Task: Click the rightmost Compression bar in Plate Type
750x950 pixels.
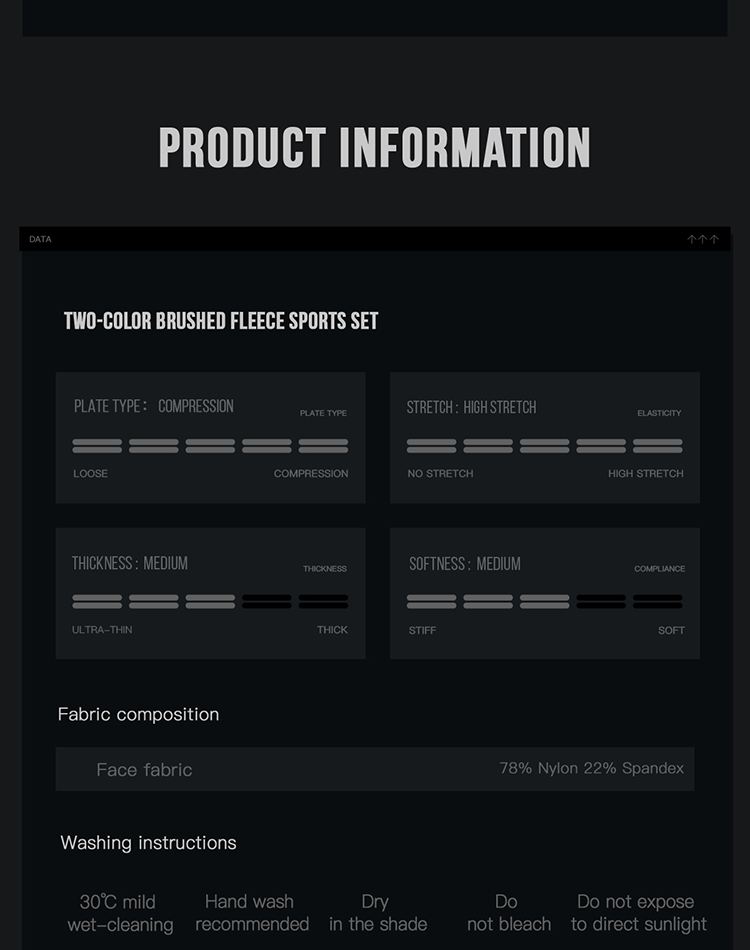Action: pos(323,446)
